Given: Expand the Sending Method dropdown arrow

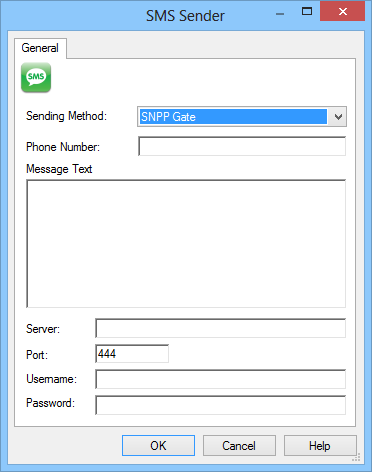Looking at the screenshot, I should (338, 117).
